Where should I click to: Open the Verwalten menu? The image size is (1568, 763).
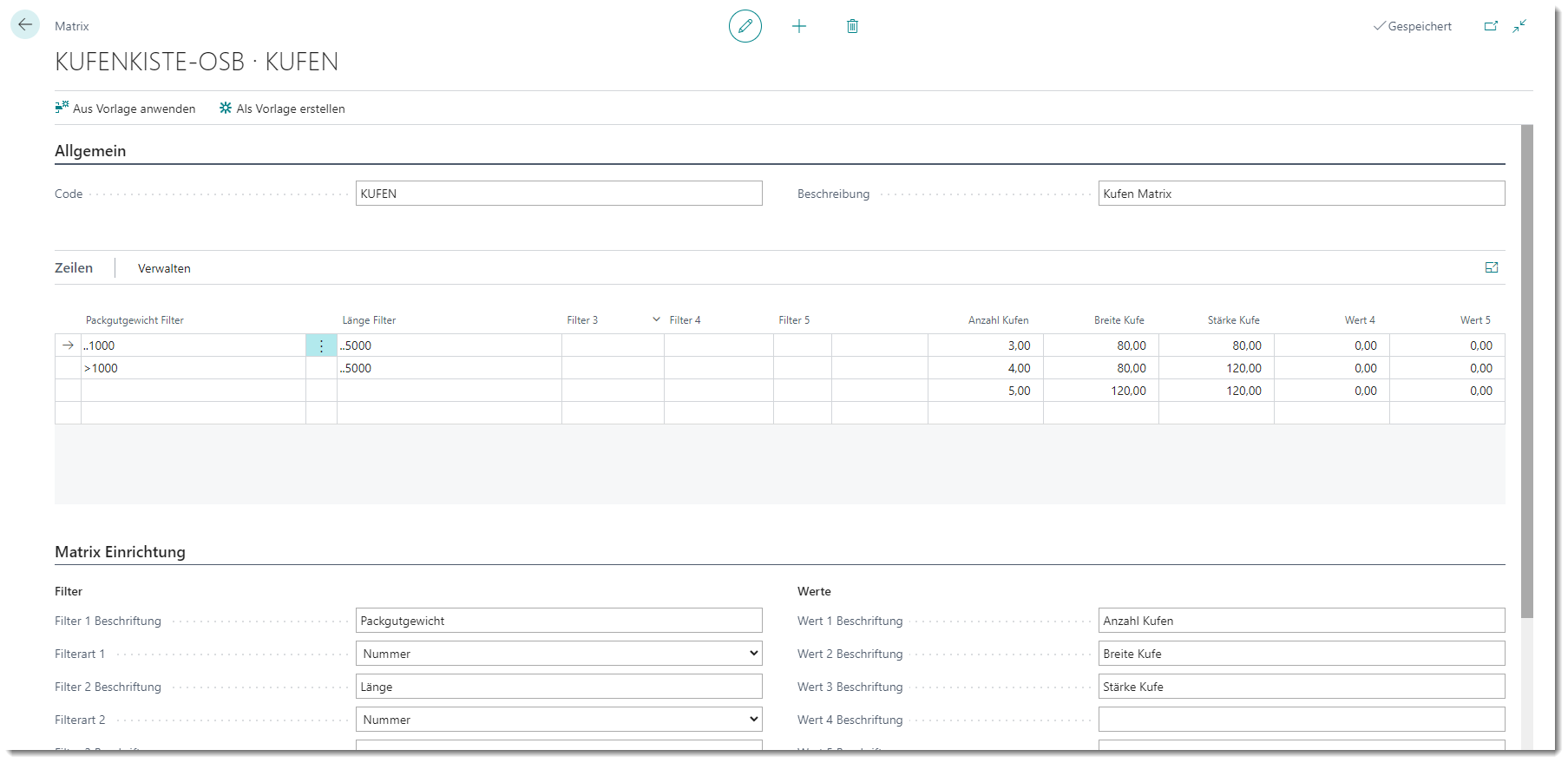click(x=164, y=268)
